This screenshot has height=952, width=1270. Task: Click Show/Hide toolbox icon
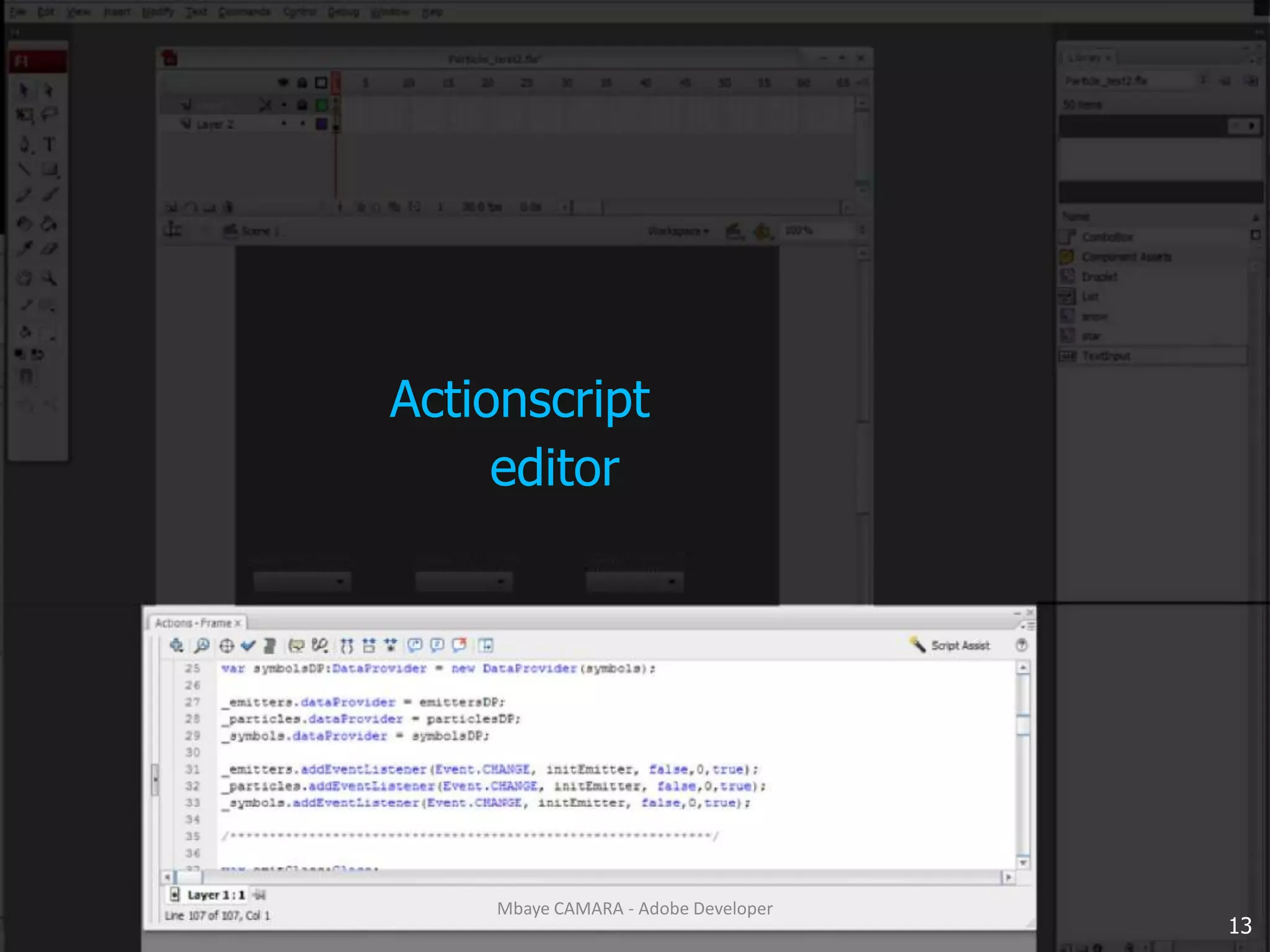coord(486,646)
